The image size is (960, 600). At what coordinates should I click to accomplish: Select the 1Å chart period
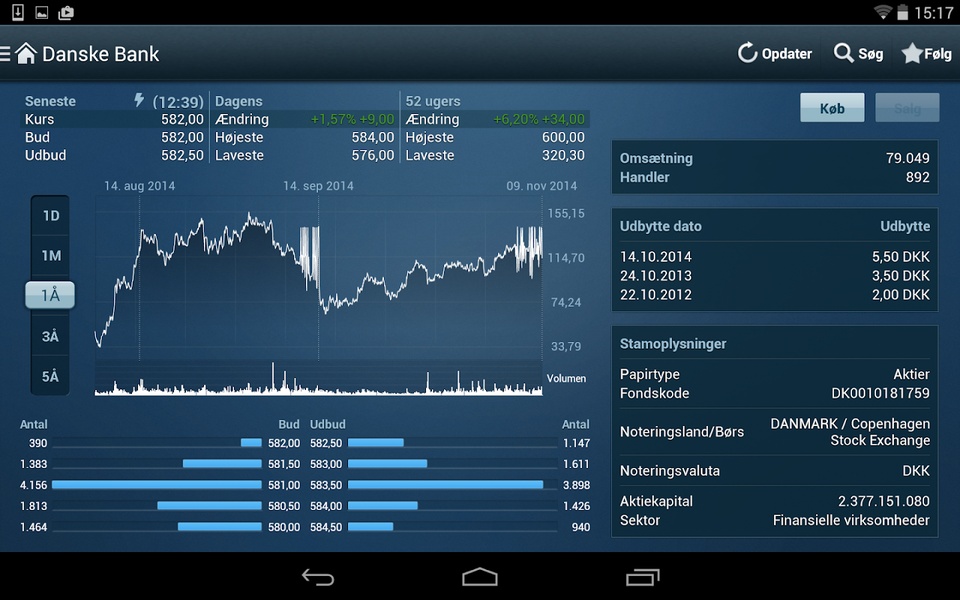50,296
